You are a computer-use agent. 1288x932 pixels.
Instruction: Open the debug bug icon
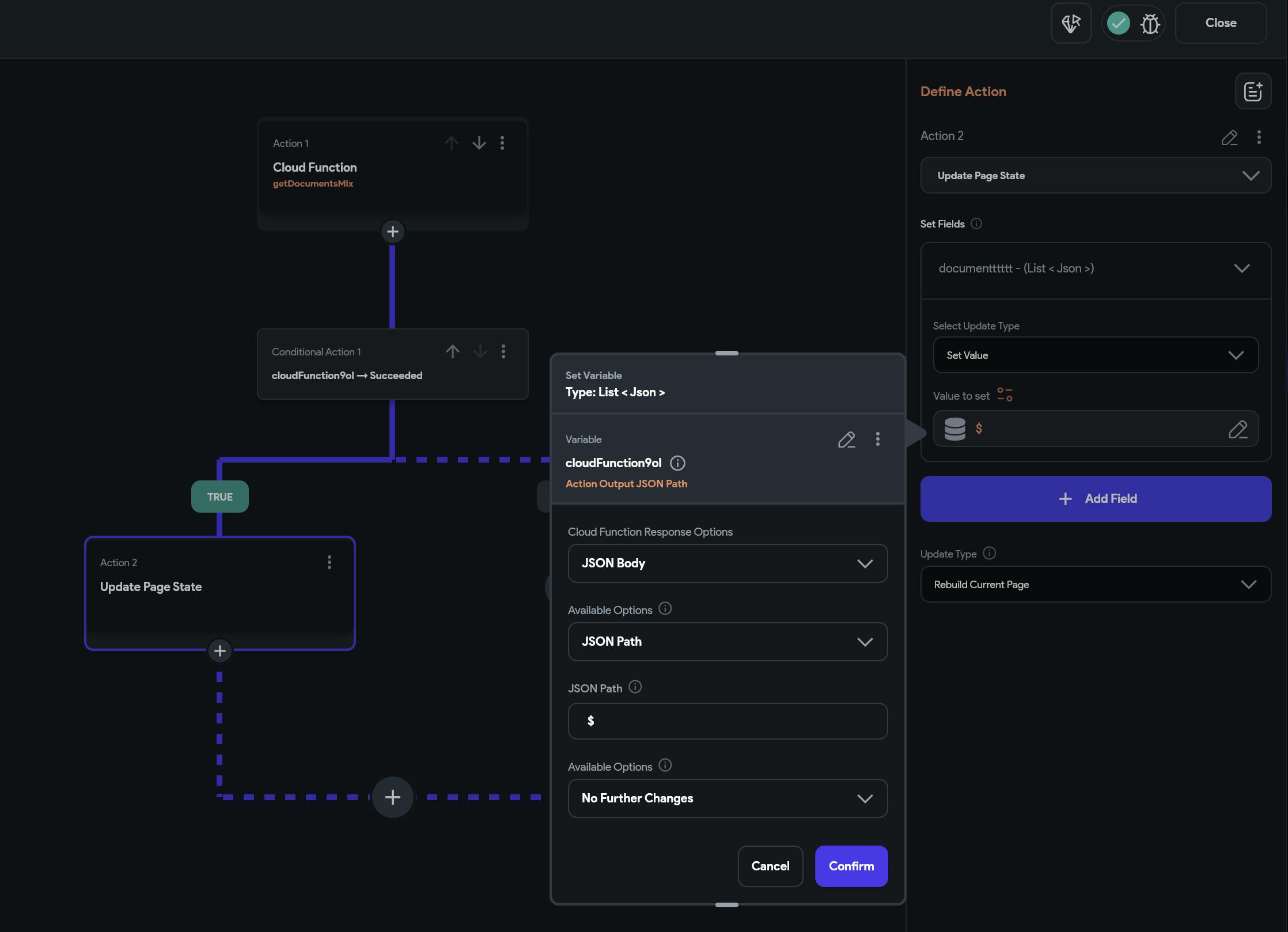[x=1150, y=24]
